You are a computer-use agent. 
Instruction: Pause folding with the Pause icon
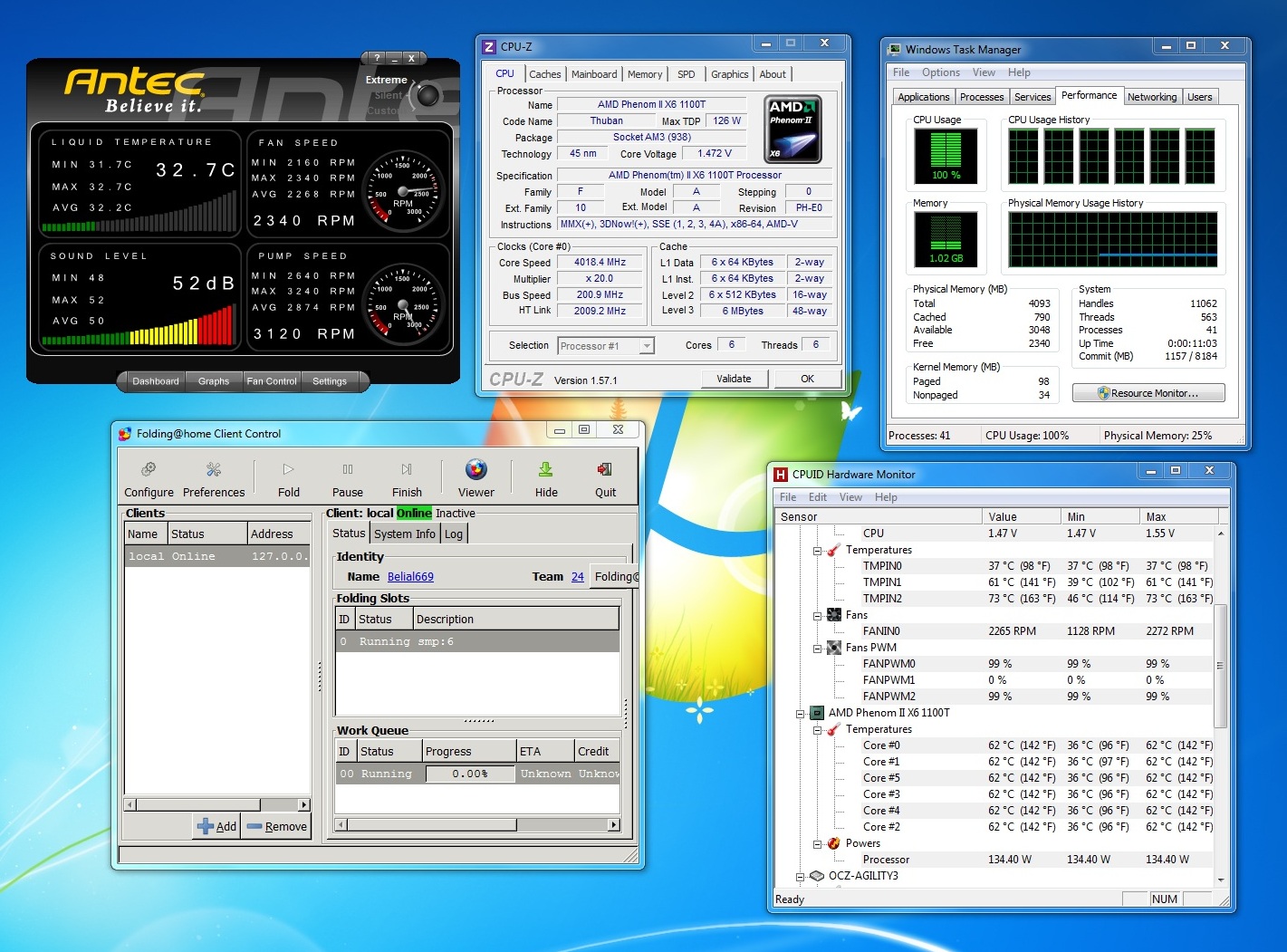point(347,469)
